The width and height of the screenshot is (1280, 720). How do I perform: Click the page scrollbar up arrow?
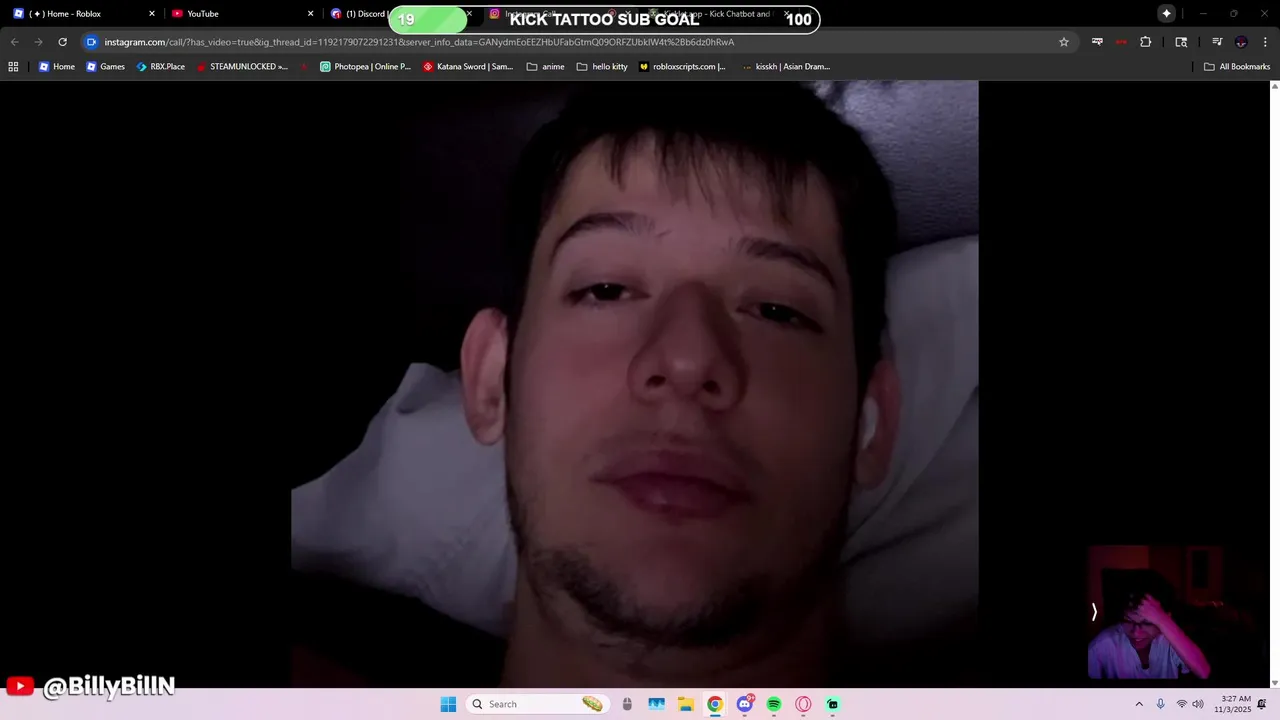1274,86
